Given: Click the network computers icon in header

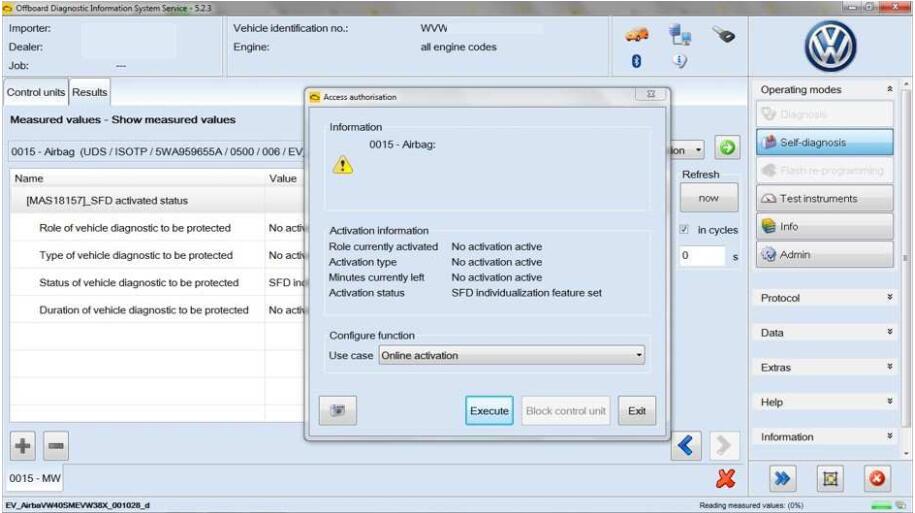Looking at the screenshot, I should 680,35.
